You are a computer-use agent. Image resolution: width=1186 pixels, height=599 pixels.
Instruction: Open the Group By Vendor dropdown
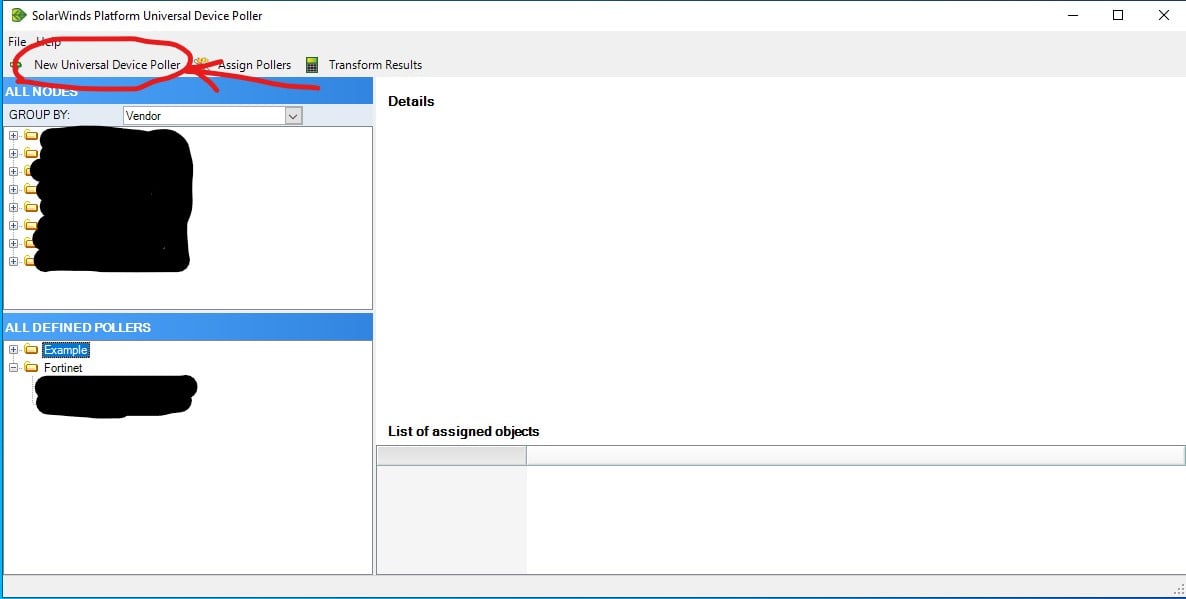pyautogui.click(x=293, y=116)
